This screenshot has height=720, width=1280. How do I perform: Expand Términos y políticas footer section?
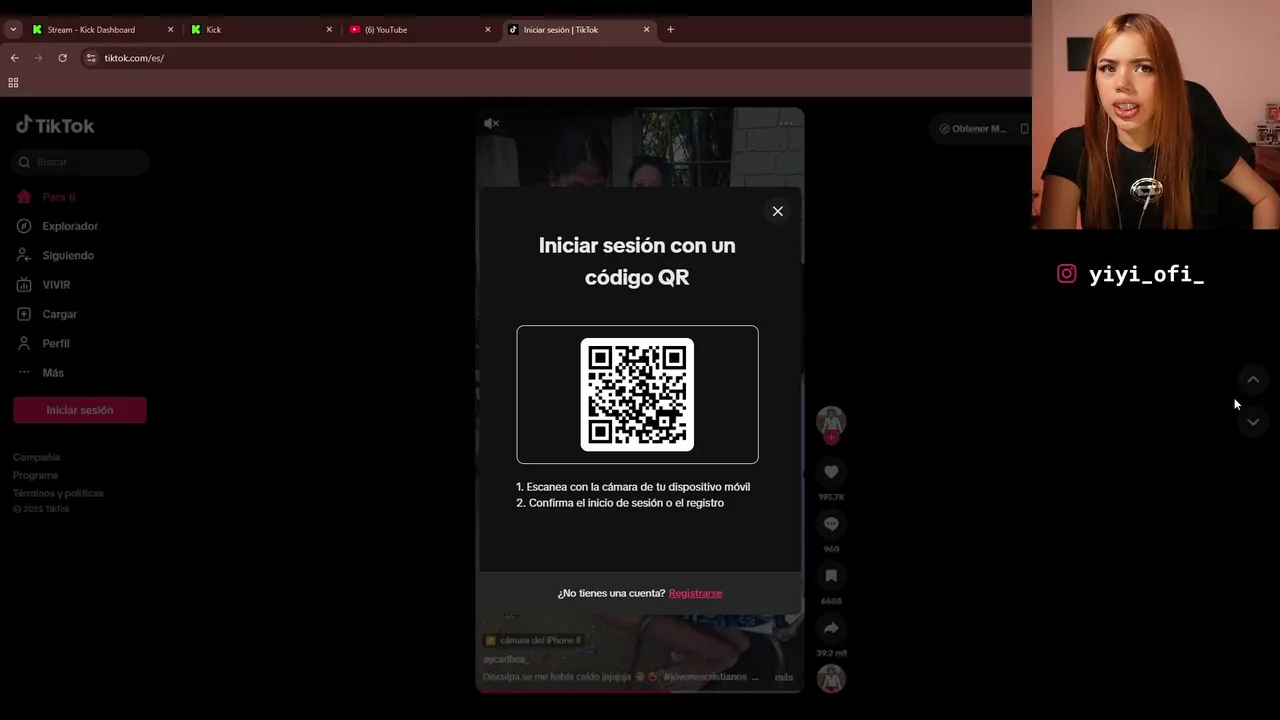[58, 493]
